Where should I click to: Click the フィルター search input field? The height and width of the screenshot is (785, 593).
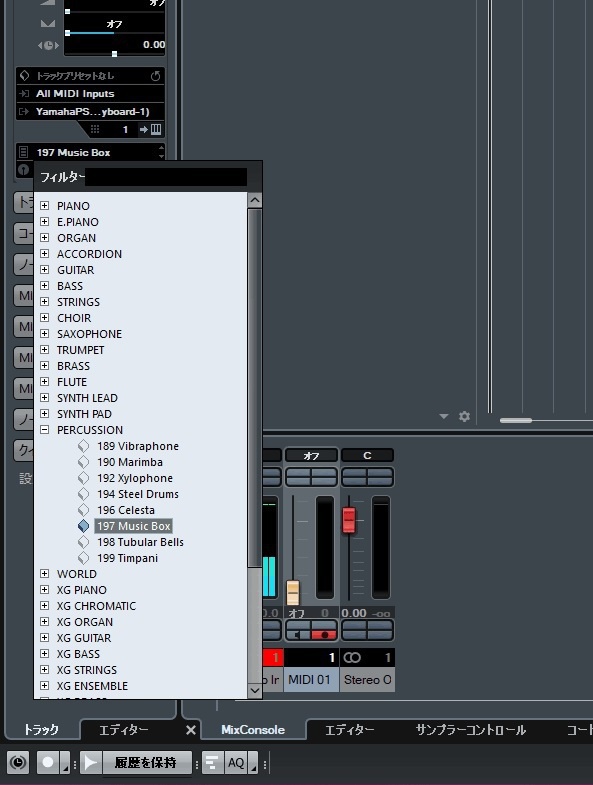point(166,177)
